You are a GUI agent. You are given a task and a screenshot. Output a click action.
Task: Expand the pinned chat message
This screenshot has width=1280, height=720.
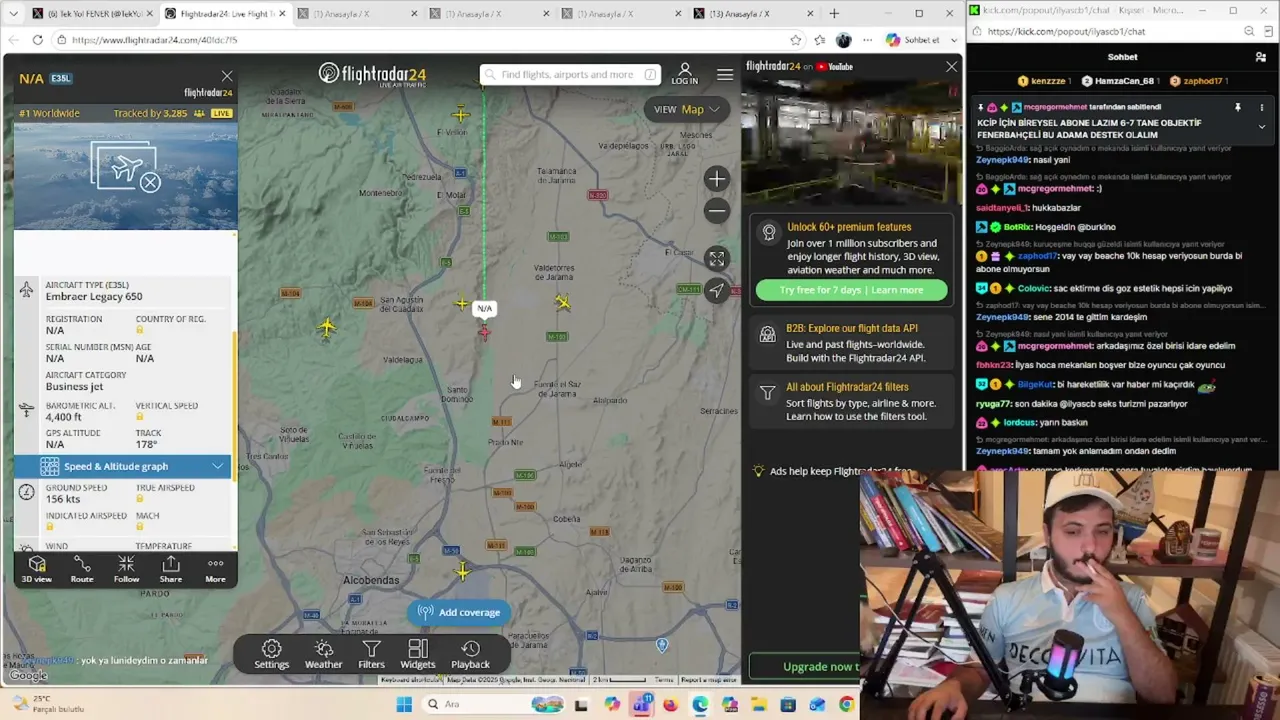click(1261, 127)
